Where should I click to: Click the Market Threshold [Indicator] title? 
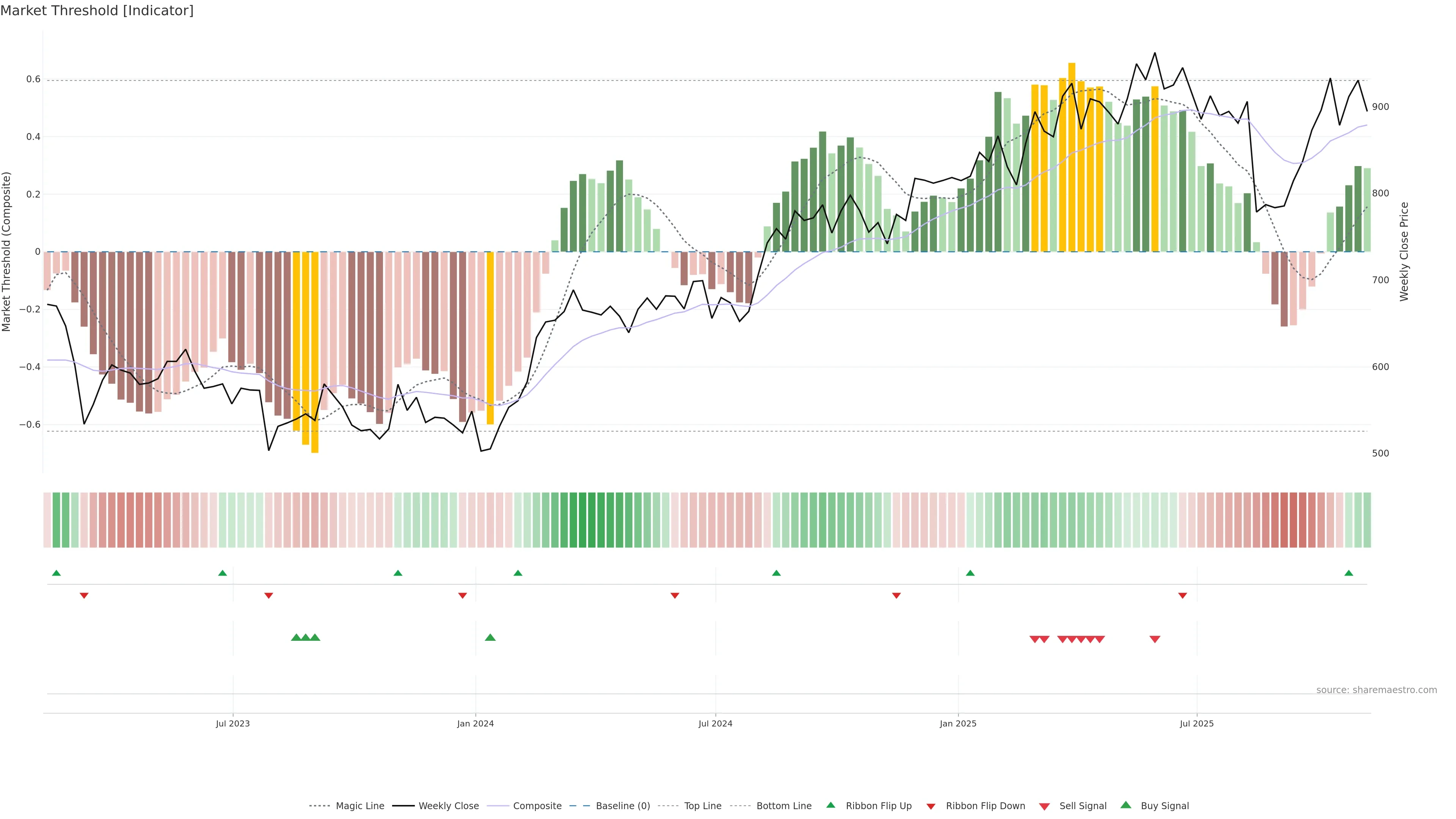click(x=97, y=11)
